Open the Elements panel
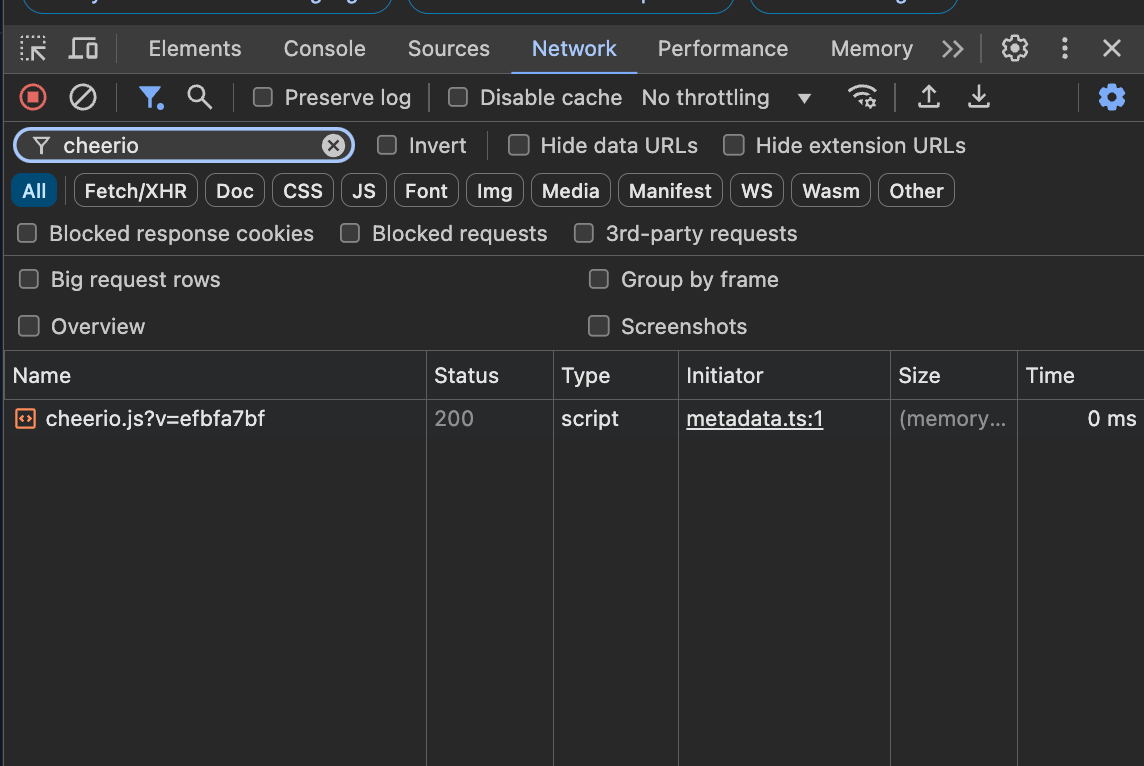 point(194,48)
